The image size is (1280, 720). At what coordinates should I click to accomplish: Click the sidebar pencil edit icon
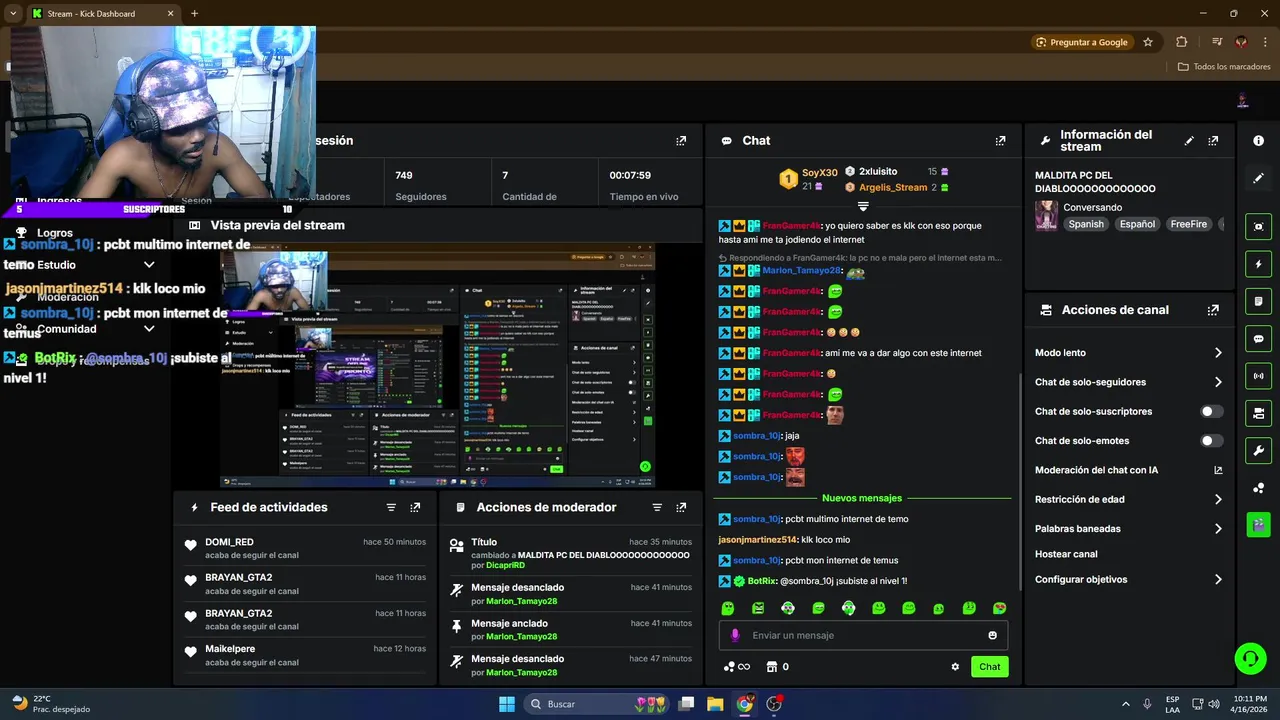point(1258,178)
